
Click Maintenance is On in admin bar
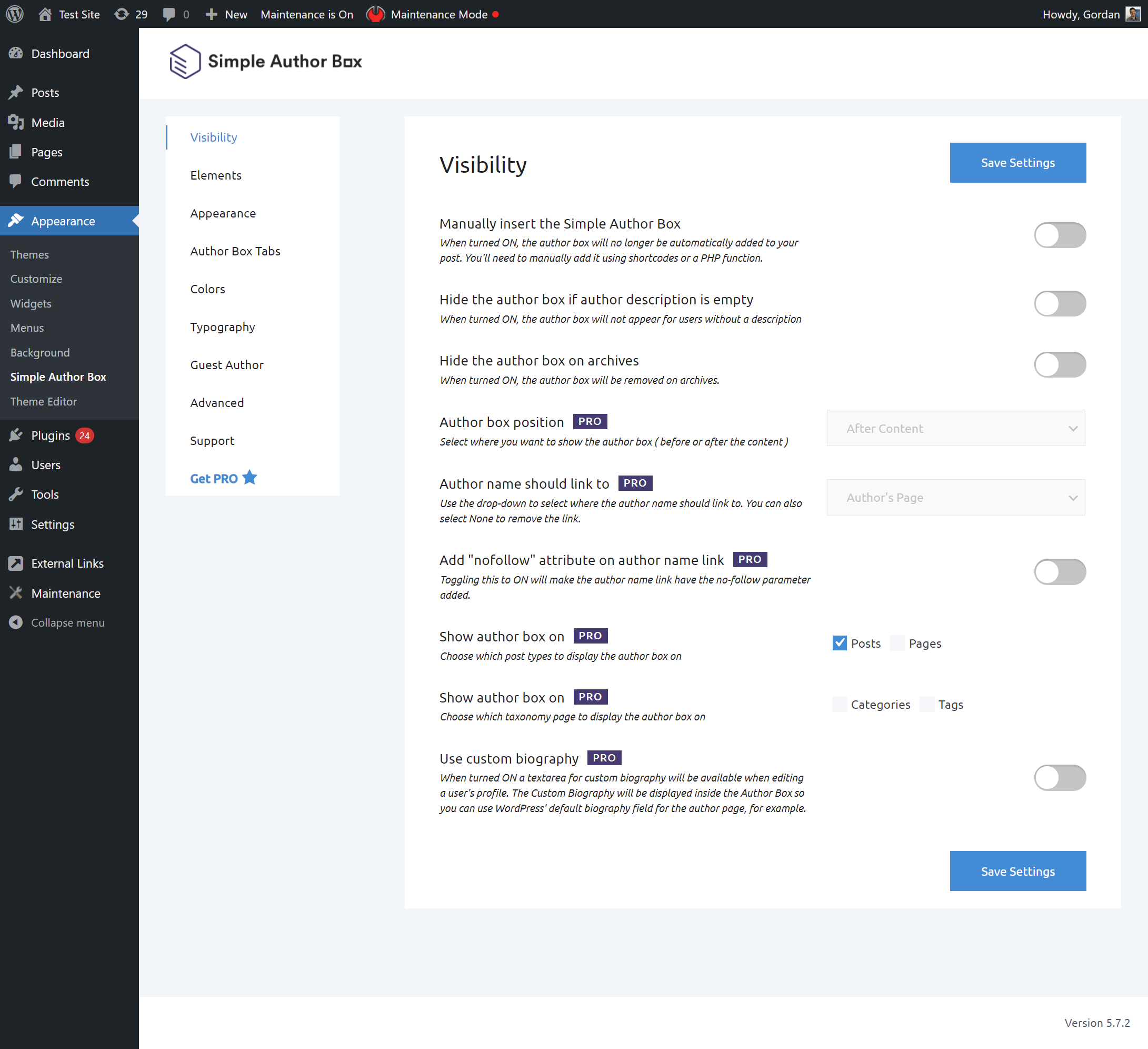[307, 14]
